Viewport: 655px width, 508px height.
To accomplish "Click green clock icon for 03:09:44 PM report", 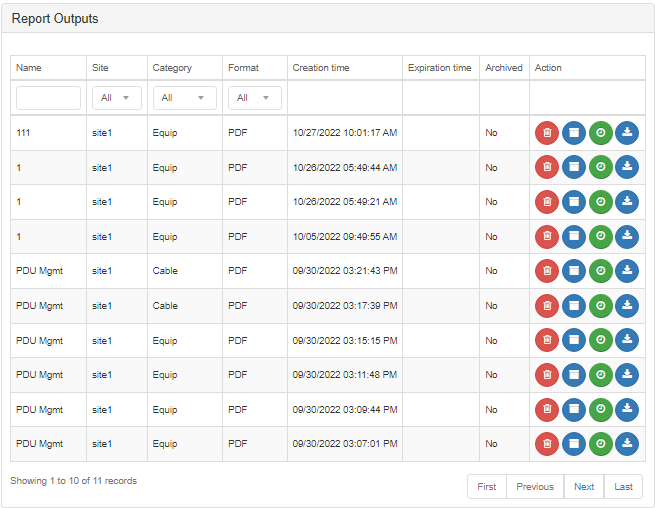I will [x=601, y=409].
